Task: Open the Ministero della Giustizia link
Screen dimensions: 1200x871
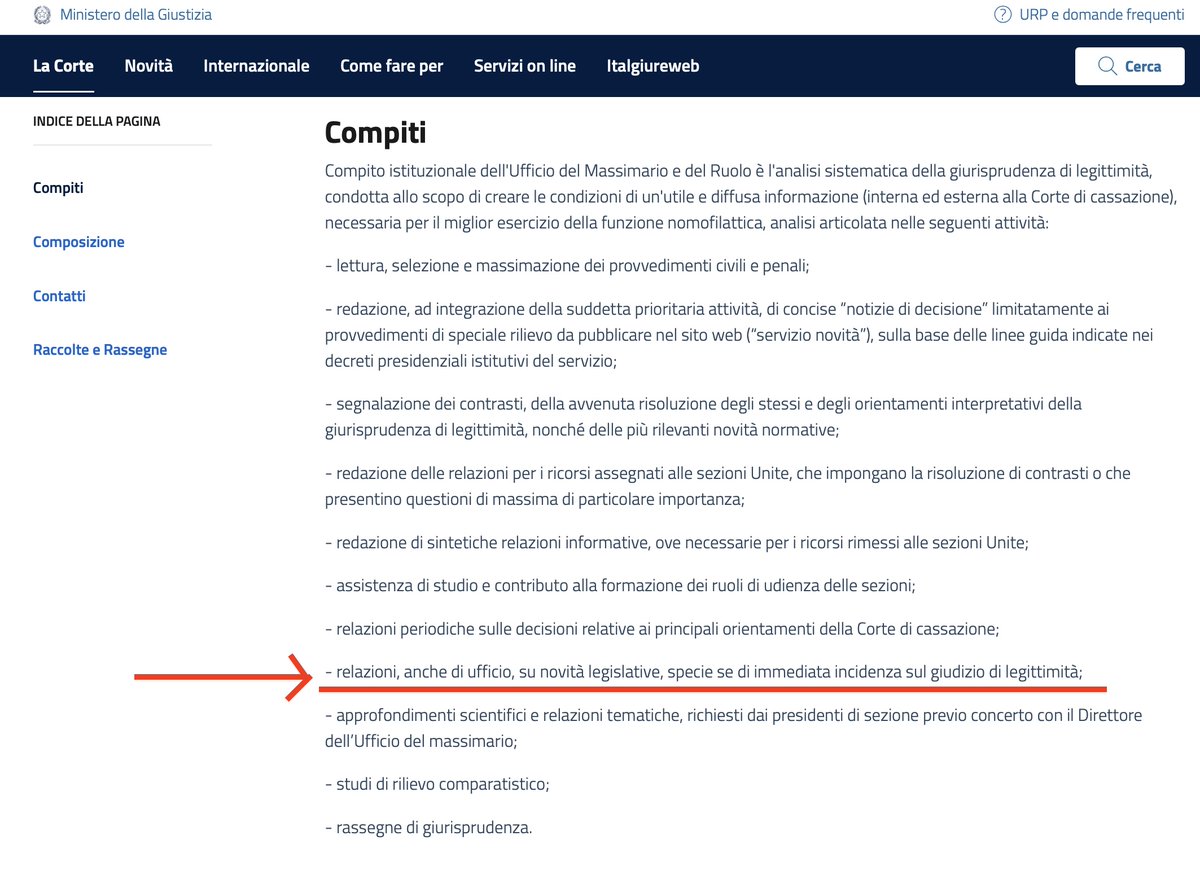Action: tap(136, 15)
